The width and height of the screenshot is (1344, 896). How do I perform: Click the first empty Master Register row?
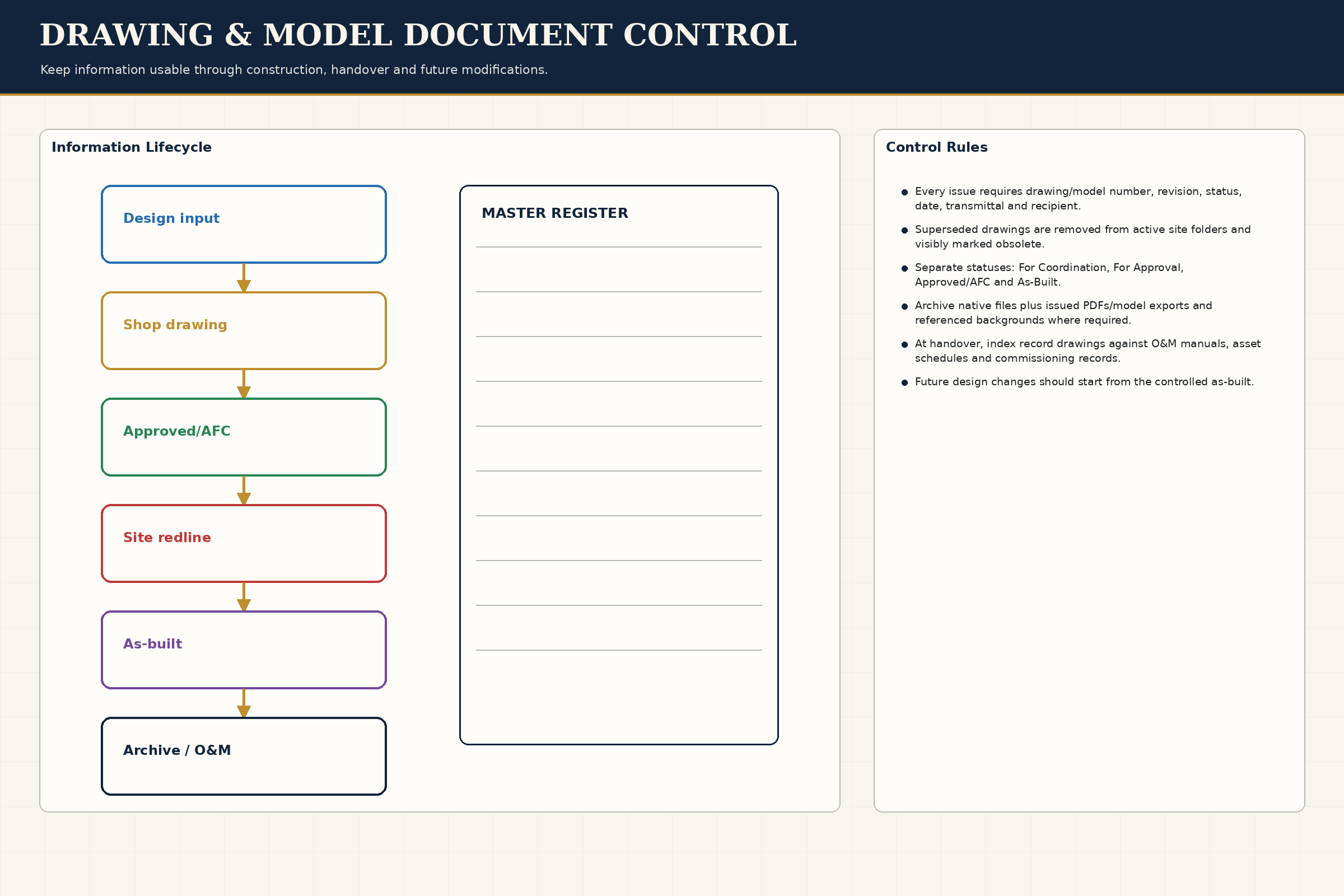pos(619,270)
